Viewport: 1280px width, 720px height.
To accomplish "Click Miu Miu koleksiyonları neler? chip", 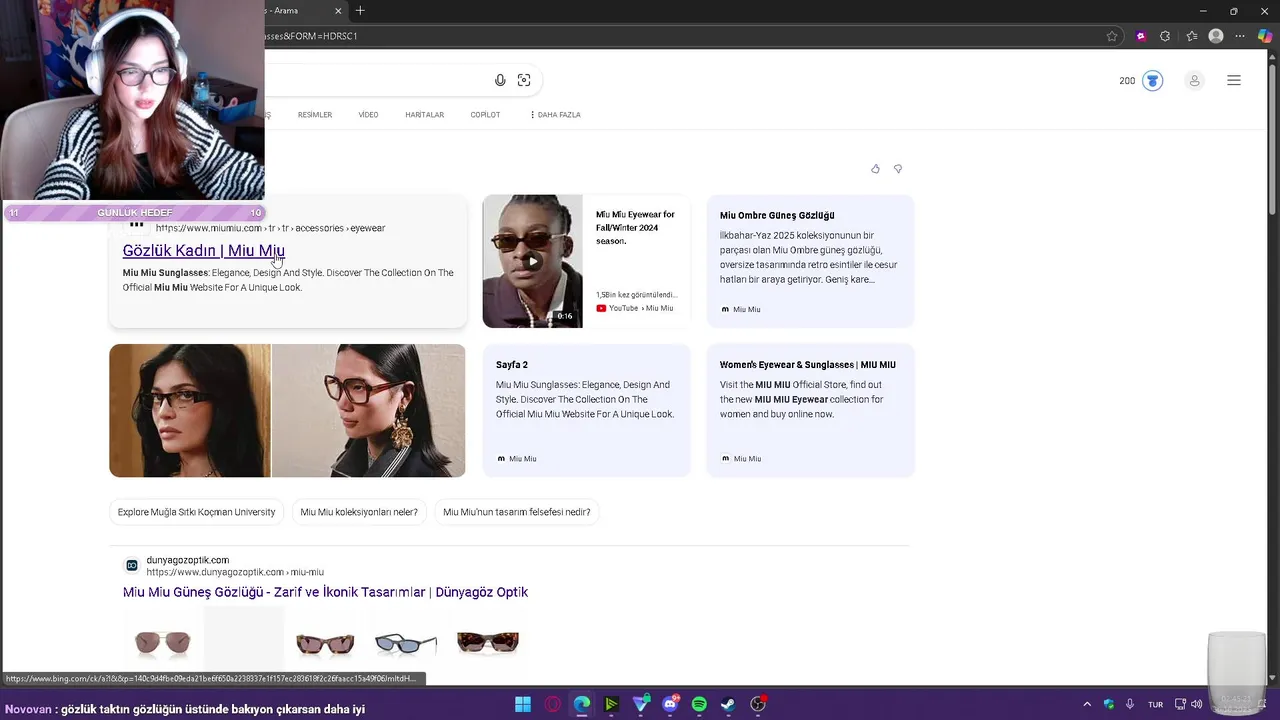I will 359,512.
